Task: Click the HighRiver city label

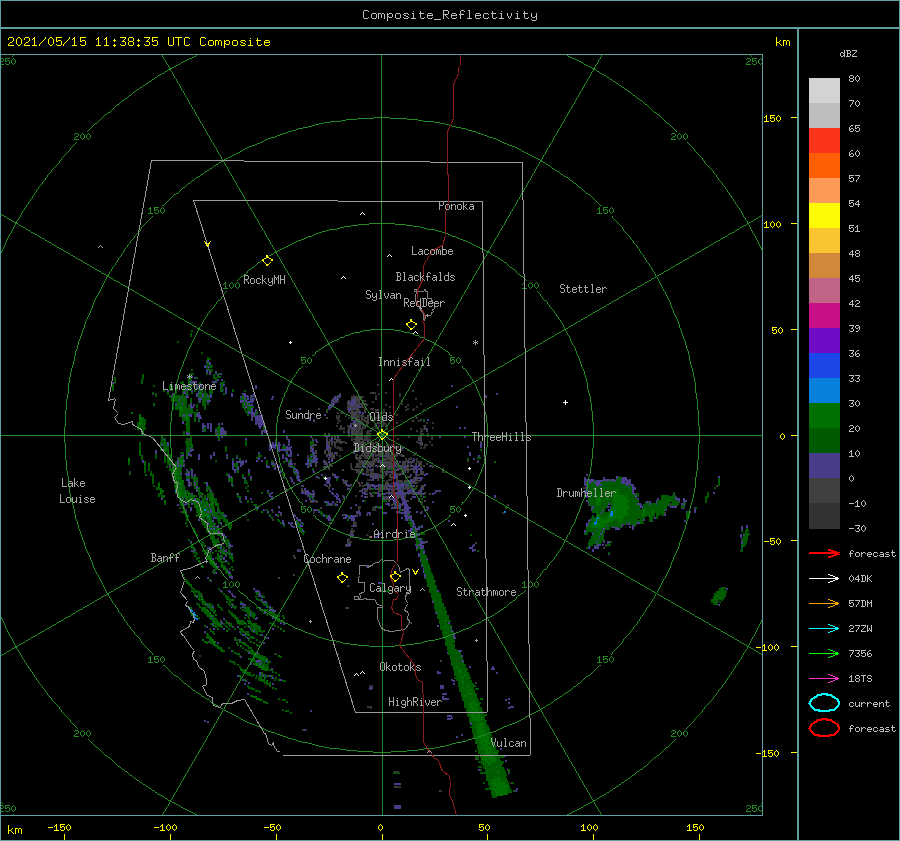Action: [414, 702]
